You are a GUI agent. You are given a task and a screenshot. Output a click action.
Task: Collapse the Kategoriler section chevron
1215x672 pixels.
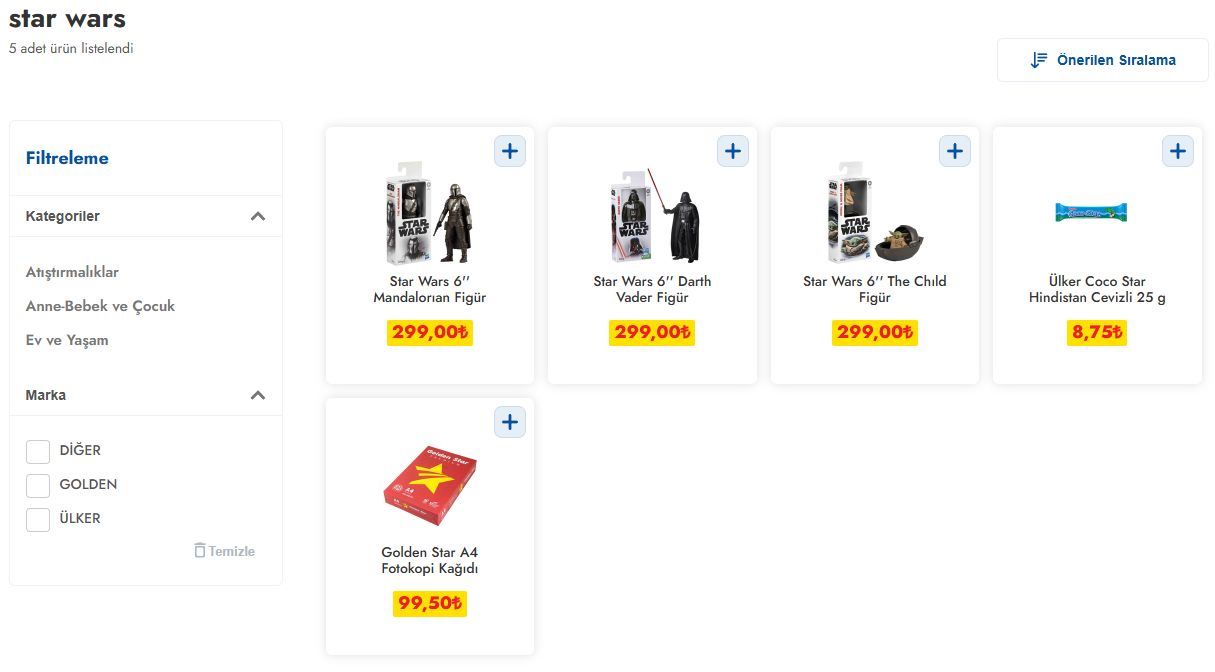(258, 216)
